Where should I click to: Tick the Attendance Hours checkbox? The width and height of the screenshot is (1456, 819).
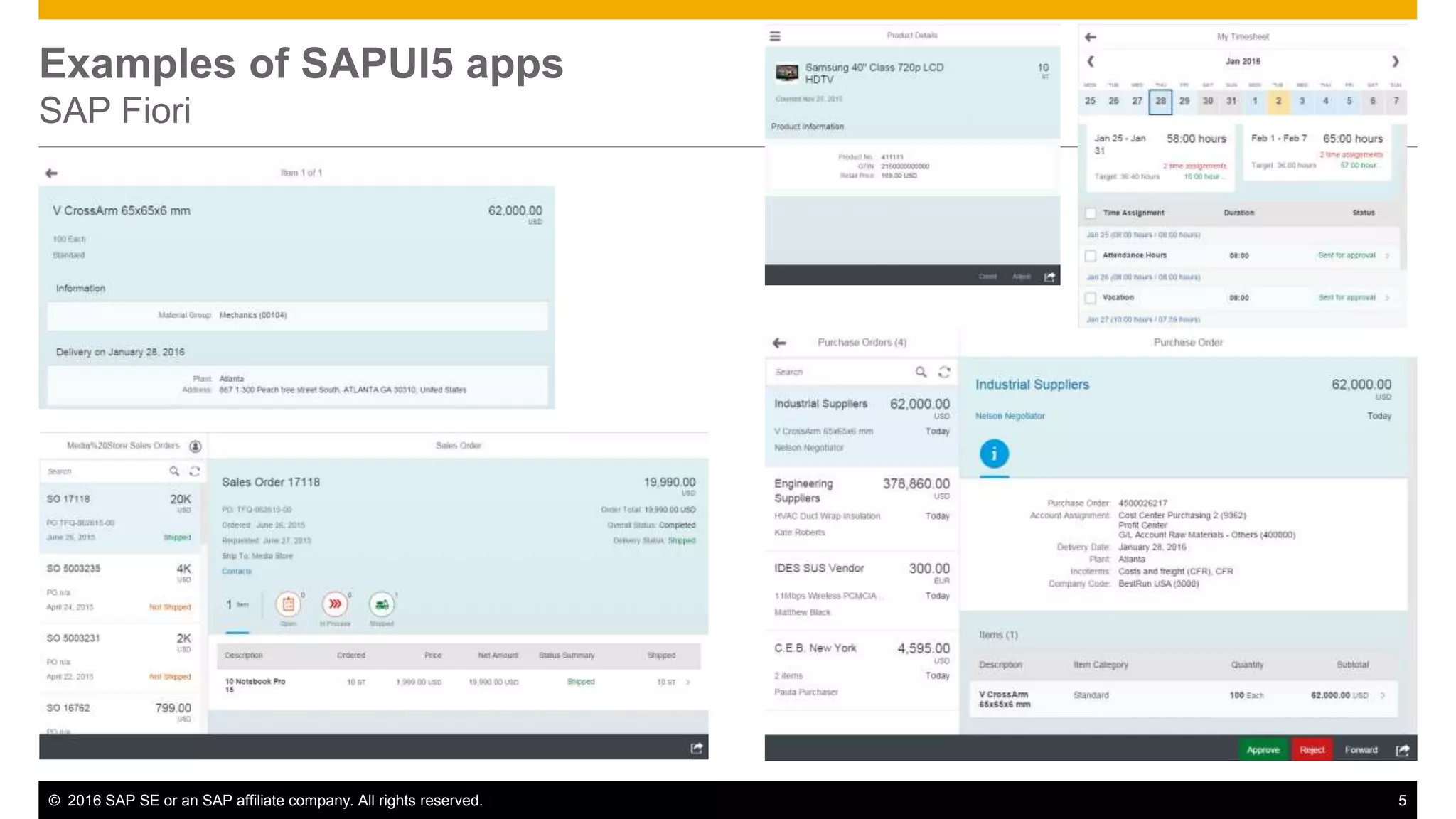[1091, 255]
